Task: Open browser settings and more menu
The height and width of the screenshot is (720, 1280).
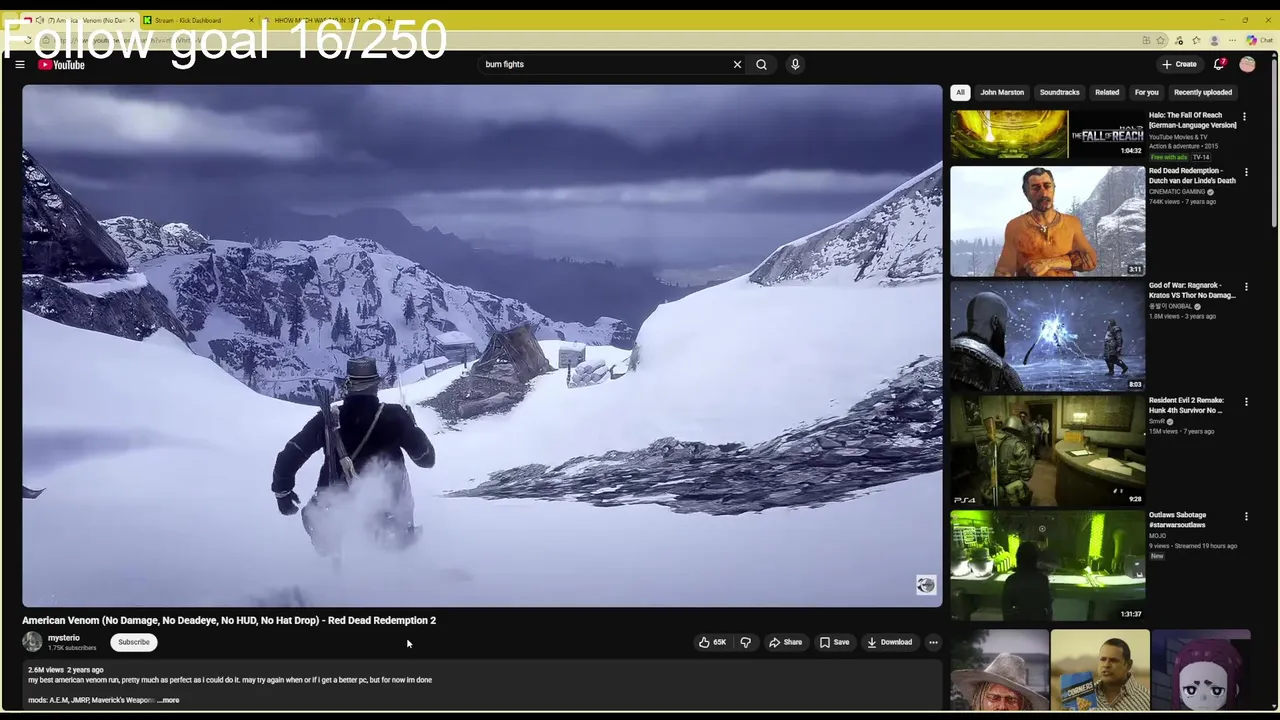Action: (1233, 40)
